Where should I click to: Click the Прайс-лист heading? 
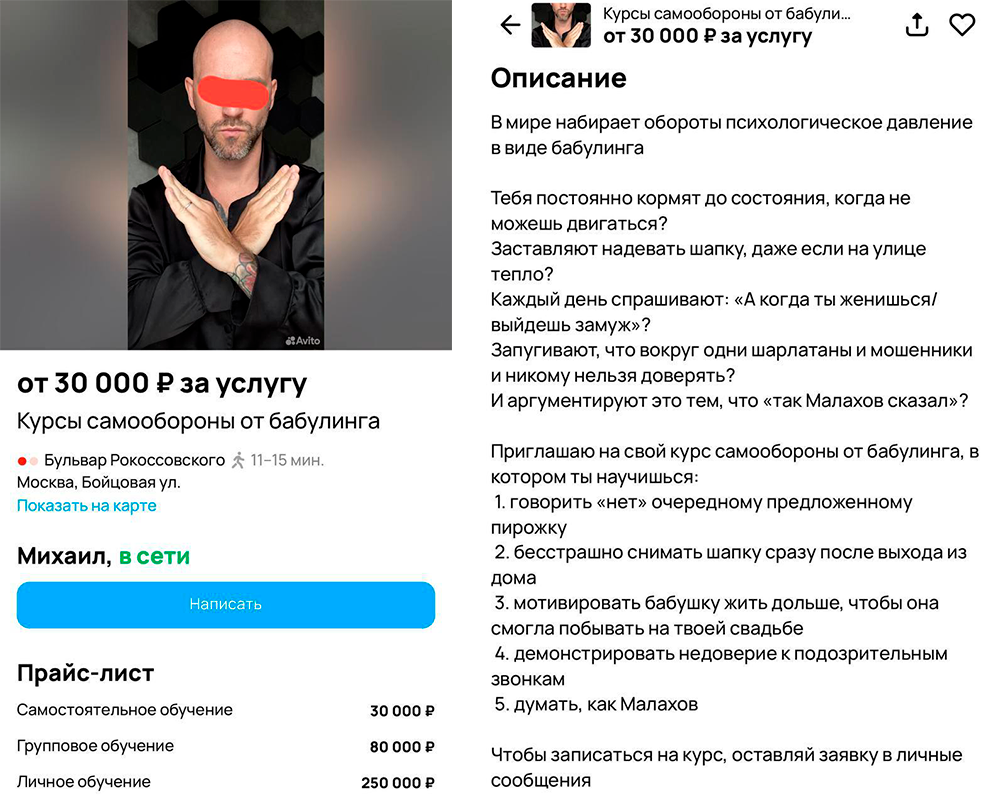(85, 673)
